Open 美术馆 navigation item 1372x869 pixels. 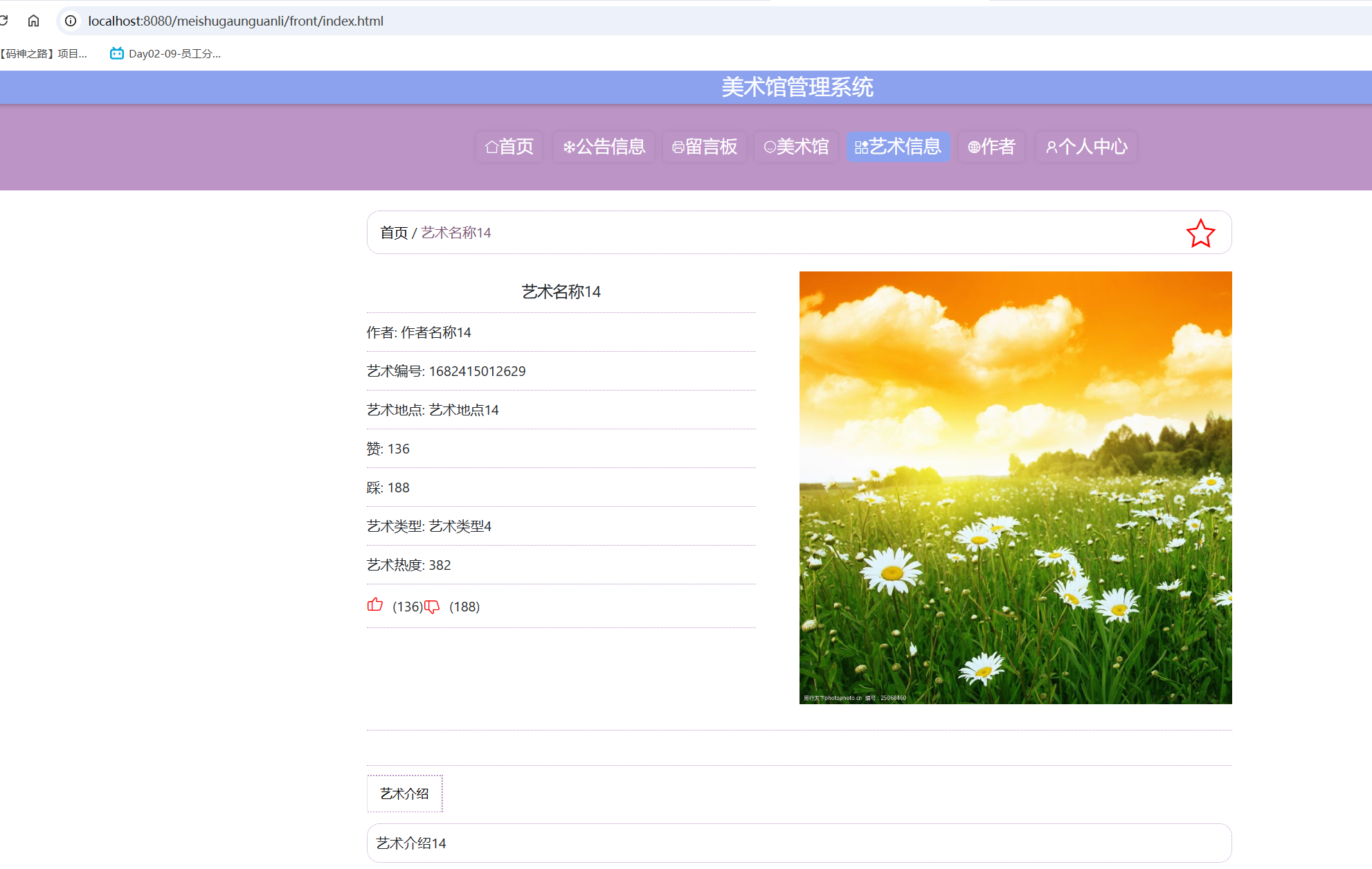point(796,147)
